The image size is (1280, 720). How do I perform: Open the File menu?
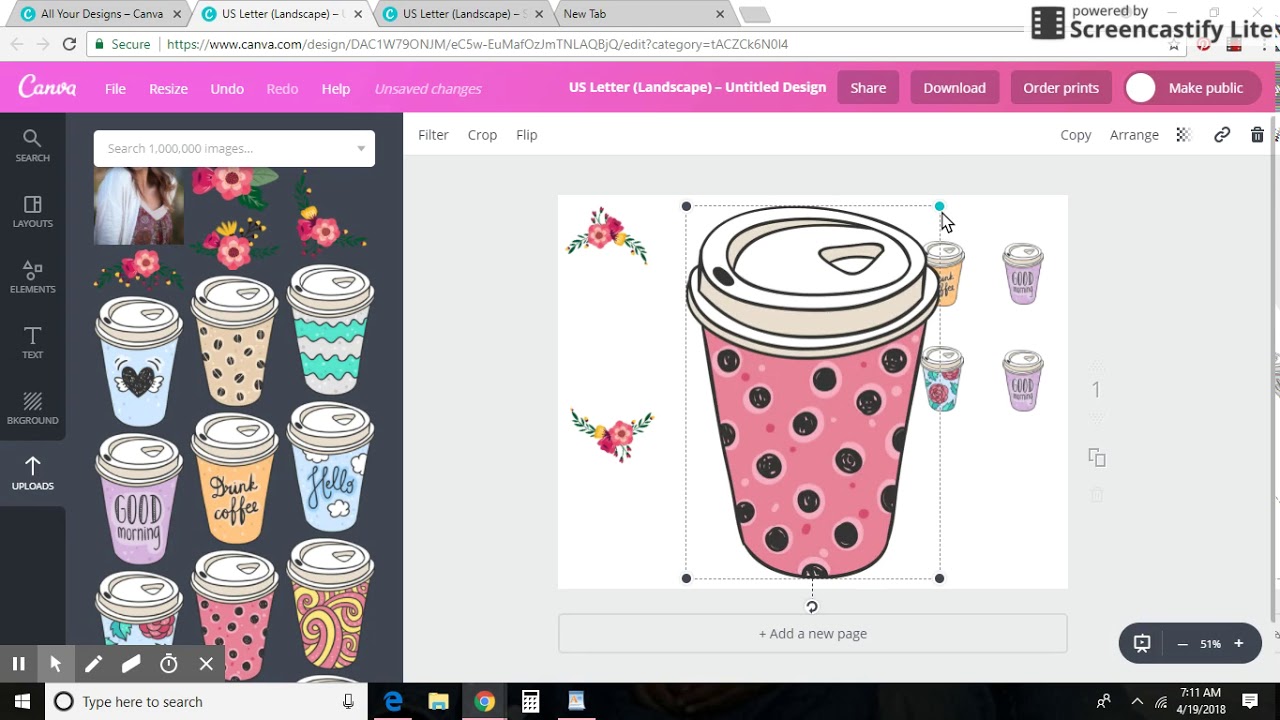click(x=115, y=88)
